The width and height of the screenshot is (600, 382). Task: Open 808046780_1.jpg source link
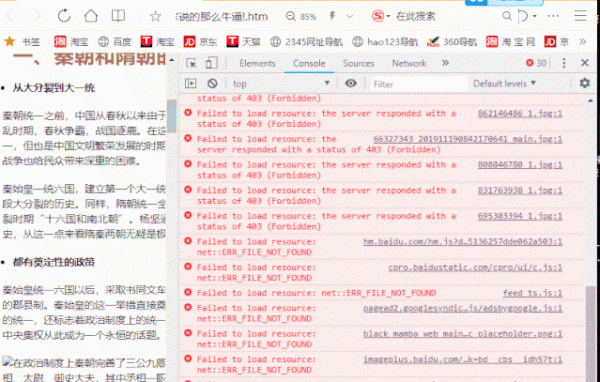tap(520, 165)
